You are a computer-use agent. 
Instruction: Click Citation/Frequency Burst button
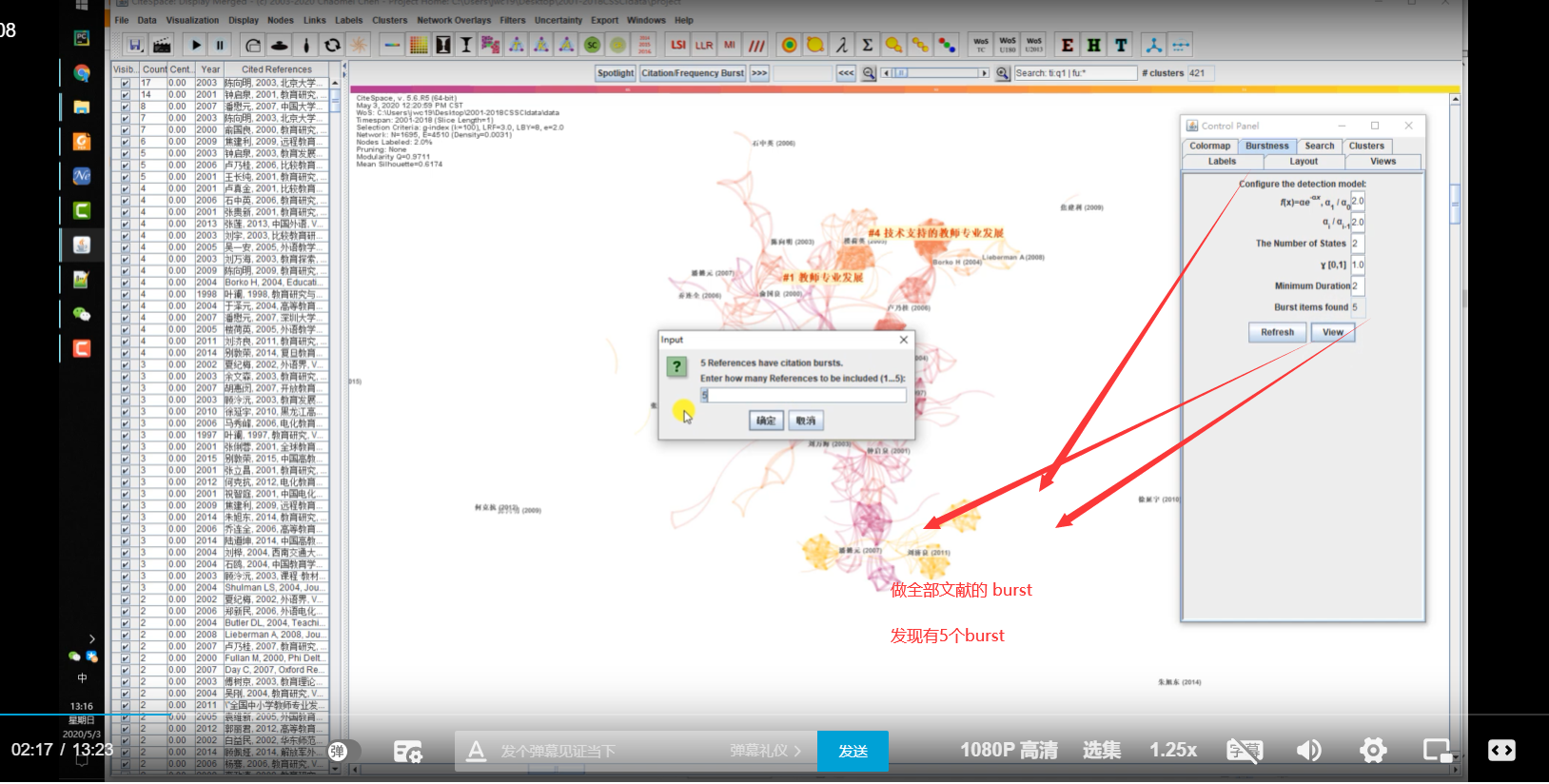click(693, 73)
